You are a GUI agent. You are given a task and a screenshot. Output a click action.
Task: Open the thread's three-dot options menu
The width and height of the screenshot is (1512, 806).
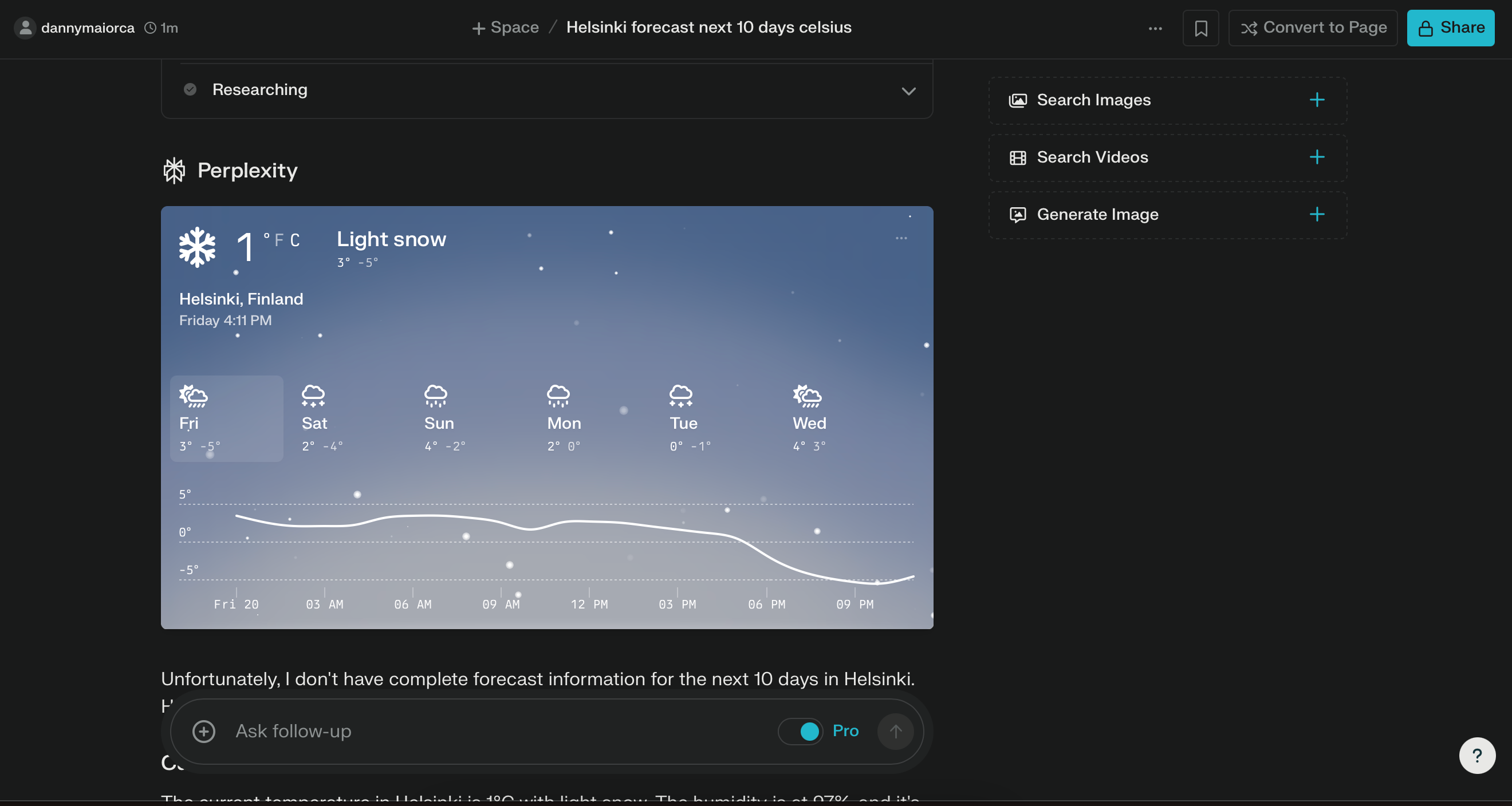click(x=1155, y=28)
